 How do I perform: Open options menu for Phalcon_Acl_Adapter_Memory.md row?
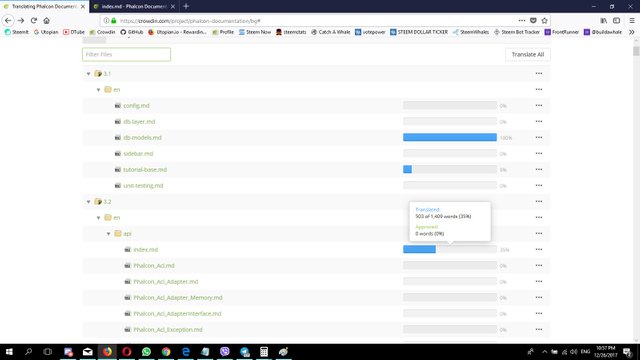(539, 298)
